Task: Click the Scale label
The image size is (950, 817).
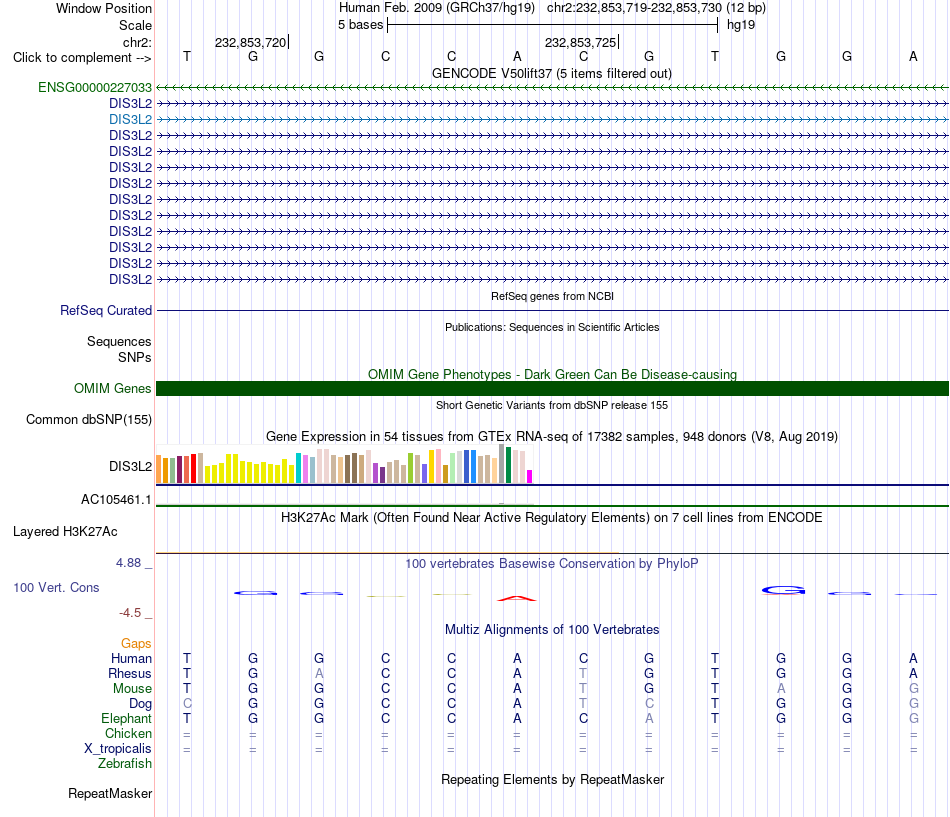Action: 135,25
